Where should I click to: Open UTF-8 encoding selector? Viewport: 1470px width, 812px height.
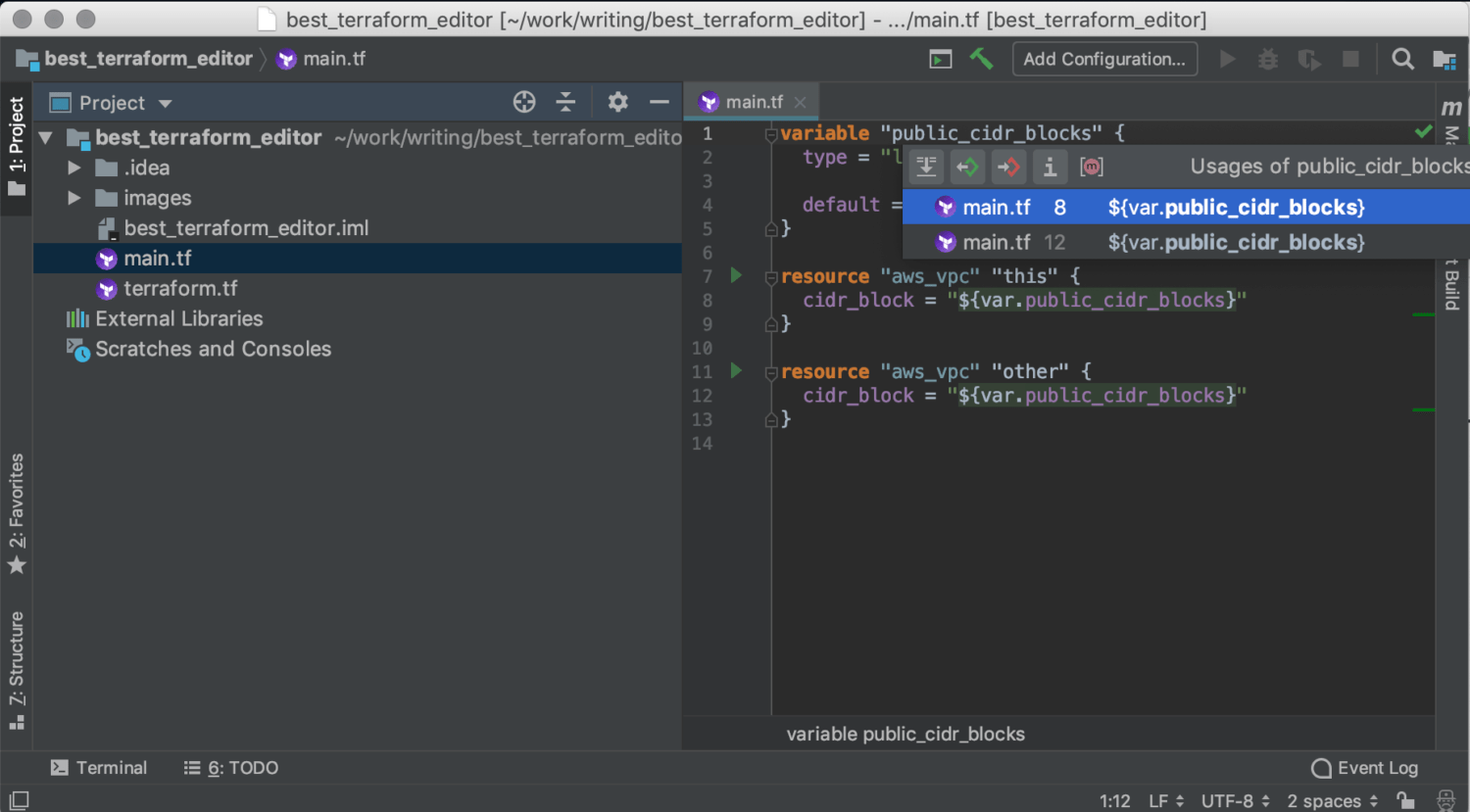(1236, 800)
